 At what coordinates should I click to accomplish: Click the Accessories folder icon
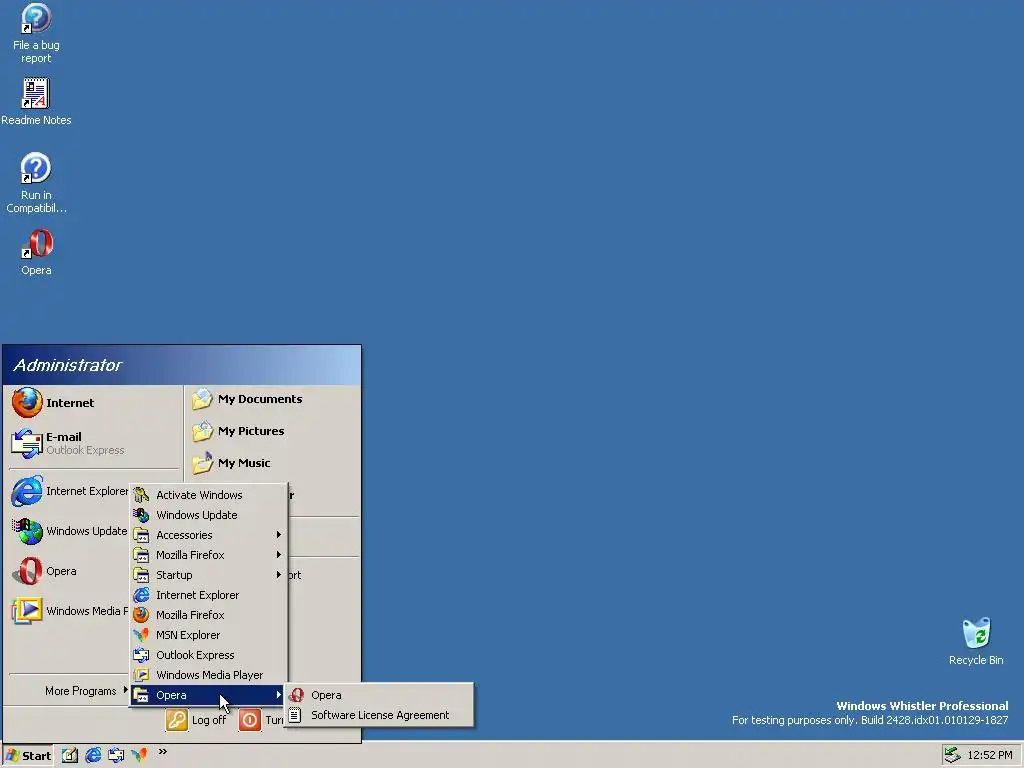pos(141,535)
